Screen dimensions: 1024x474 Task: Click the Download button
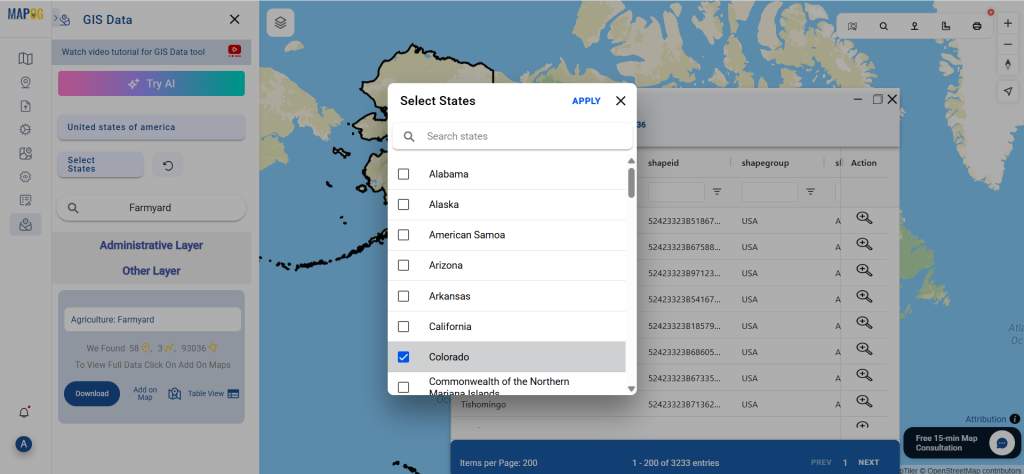[x=92, y=393]
